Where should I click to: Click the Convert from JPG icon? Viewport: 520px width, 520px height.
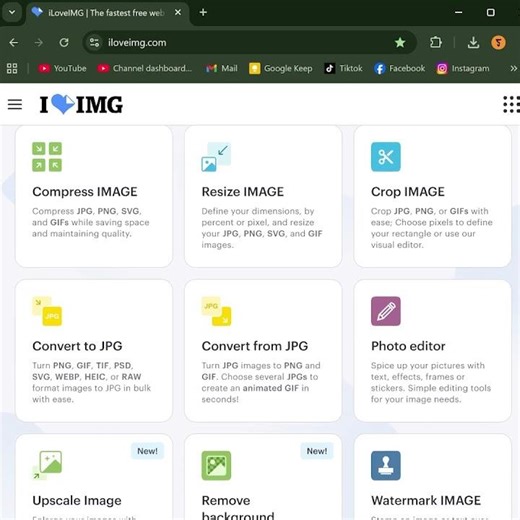[x=216, y=311]
